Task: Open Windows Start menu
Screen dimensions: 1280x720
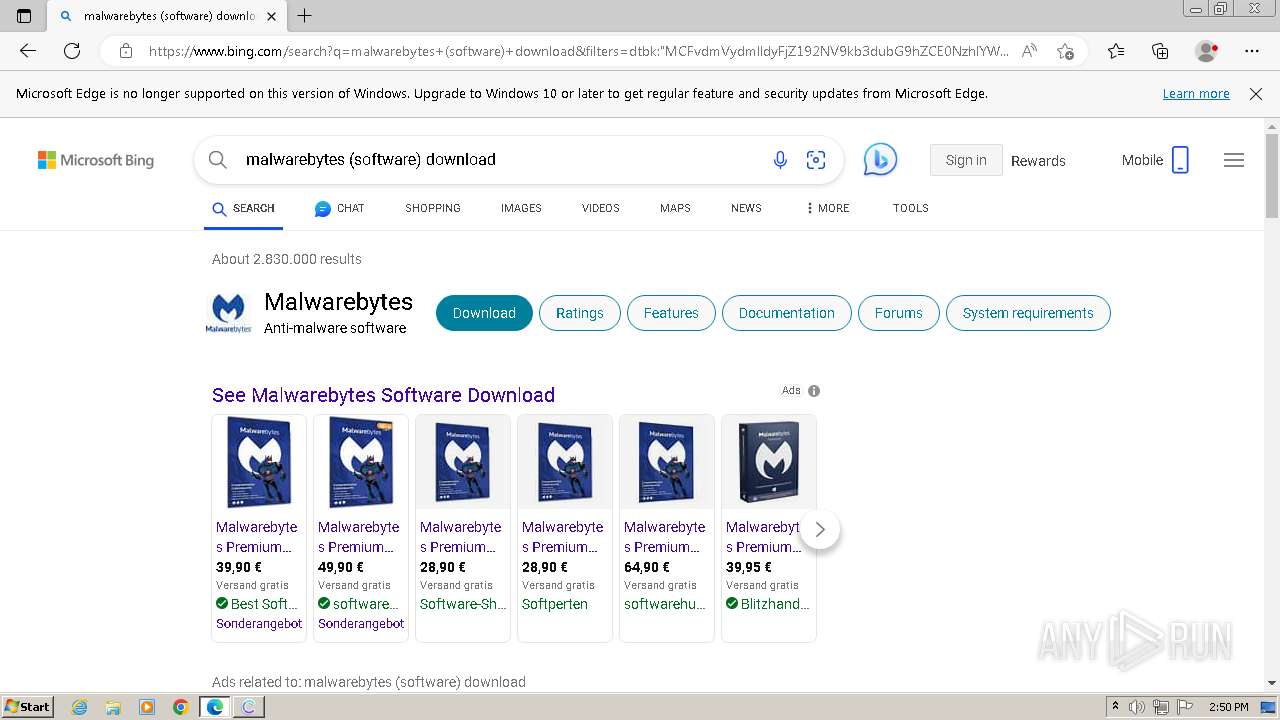Action: [x=28, y=707]
